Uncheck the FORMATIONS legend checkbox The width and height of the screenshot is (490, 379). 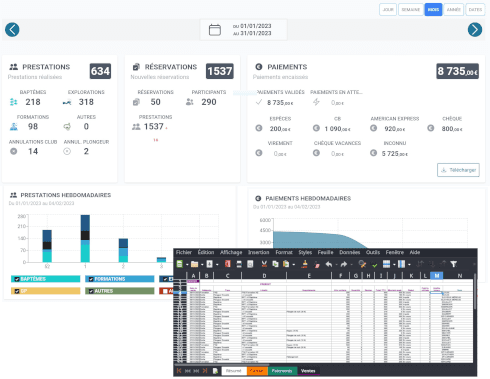coord(91,279)
